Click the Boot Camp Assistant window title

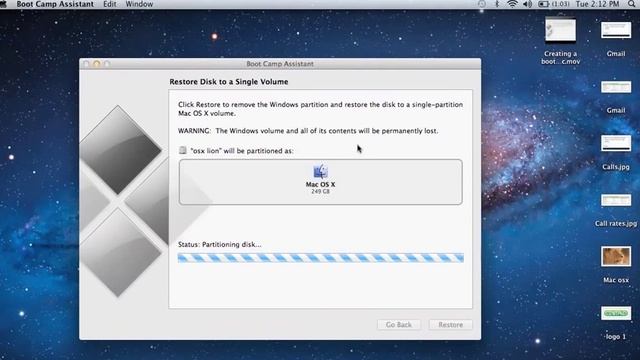pyautogui.click(x=280, y=64)
